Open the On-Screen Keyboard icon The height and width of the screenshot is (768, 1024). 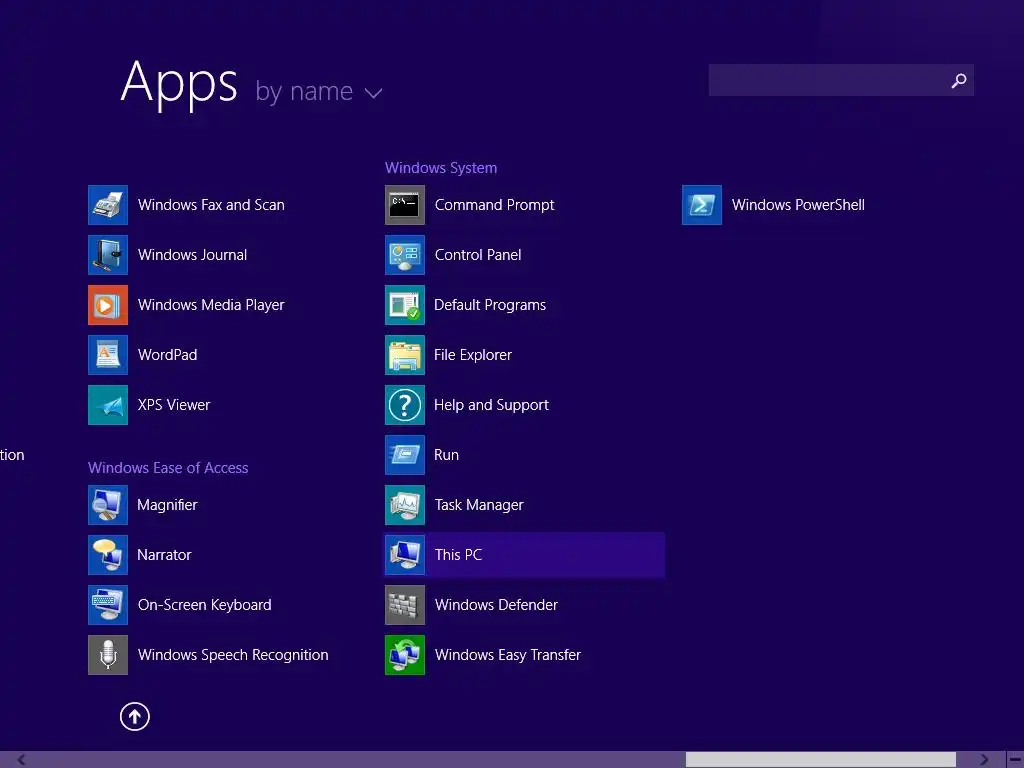[x=108, y=605]
